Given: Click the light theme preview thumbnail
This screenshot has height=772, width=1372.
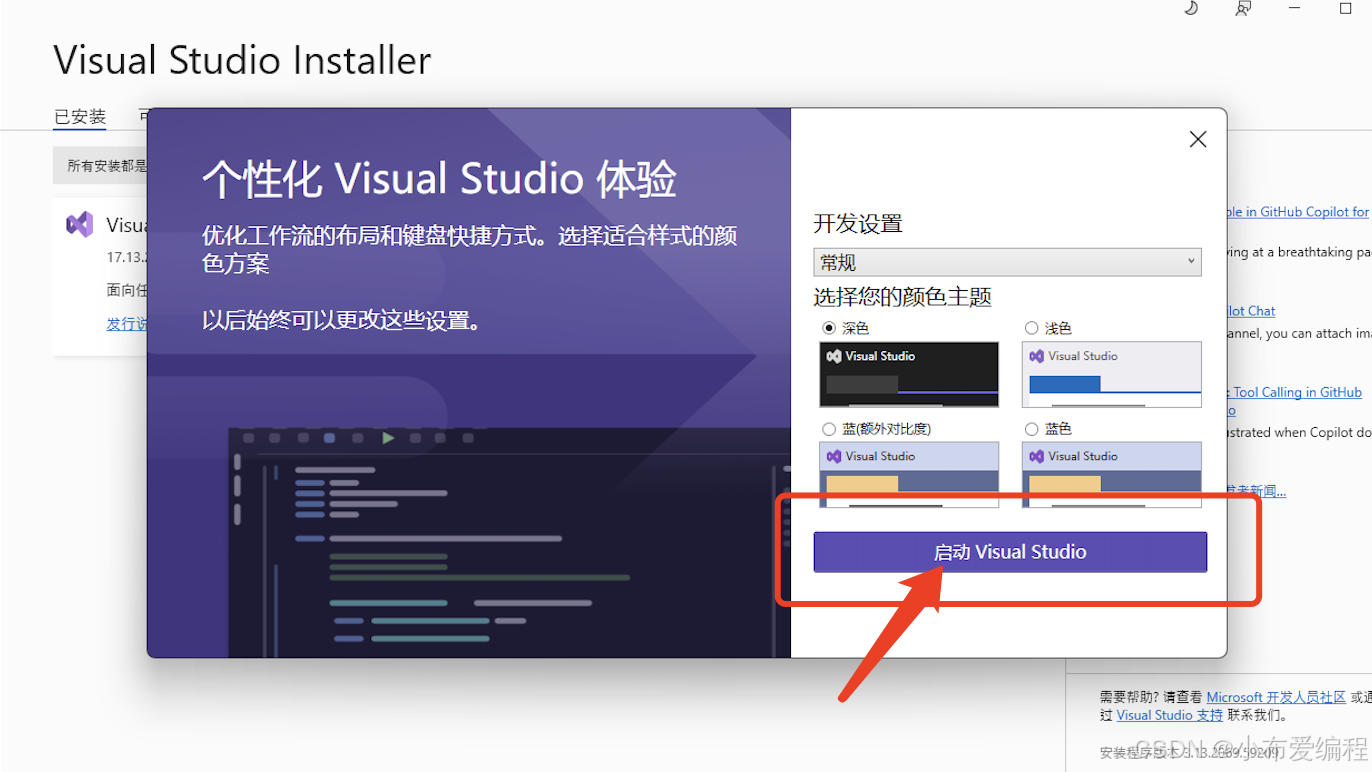Looking at the screenshot, I should pyautogui.click(x=1112, y=374).
